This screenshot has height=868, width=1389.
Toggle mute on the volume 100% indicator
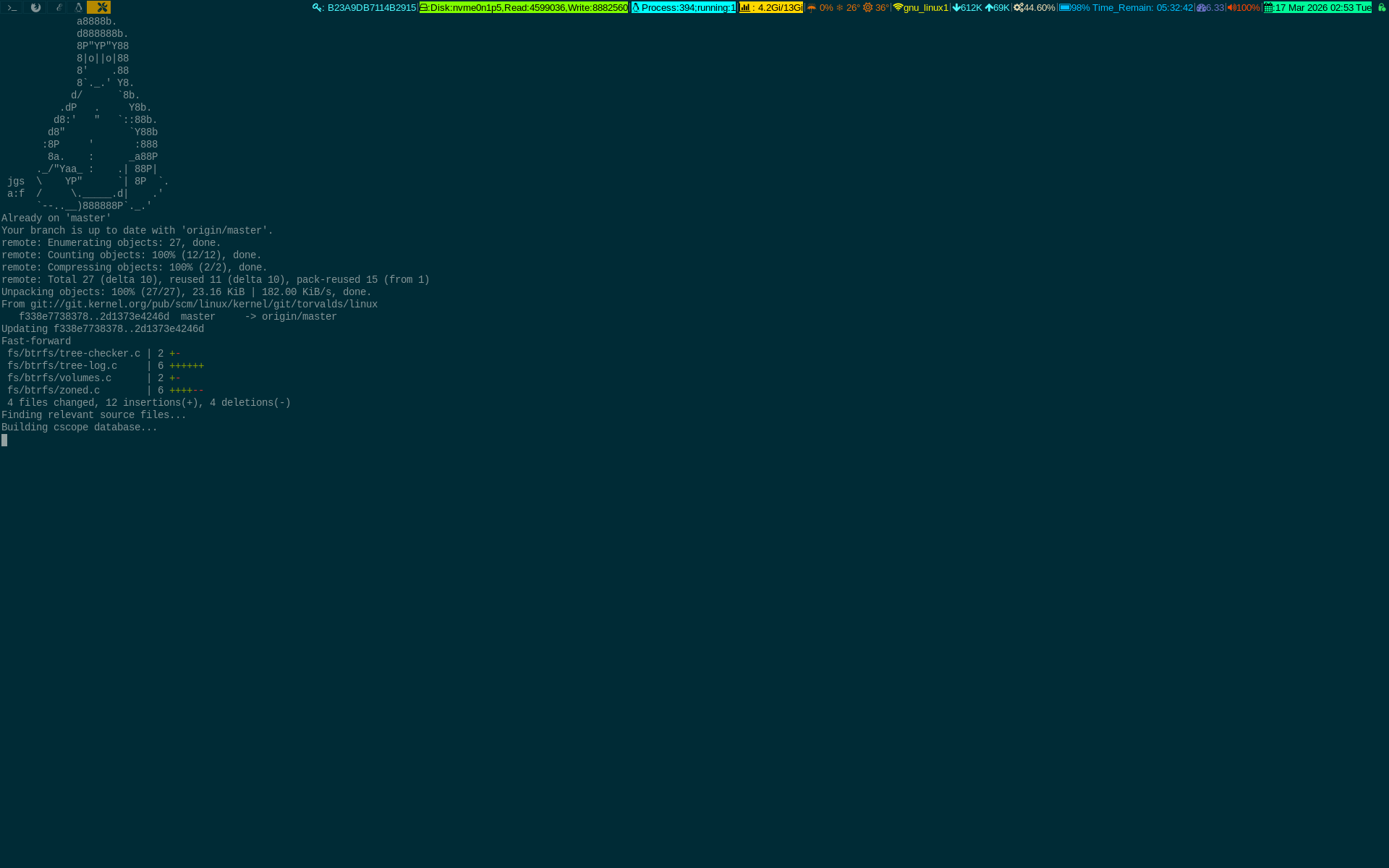pyautogui.click(x=1244, y=7)
